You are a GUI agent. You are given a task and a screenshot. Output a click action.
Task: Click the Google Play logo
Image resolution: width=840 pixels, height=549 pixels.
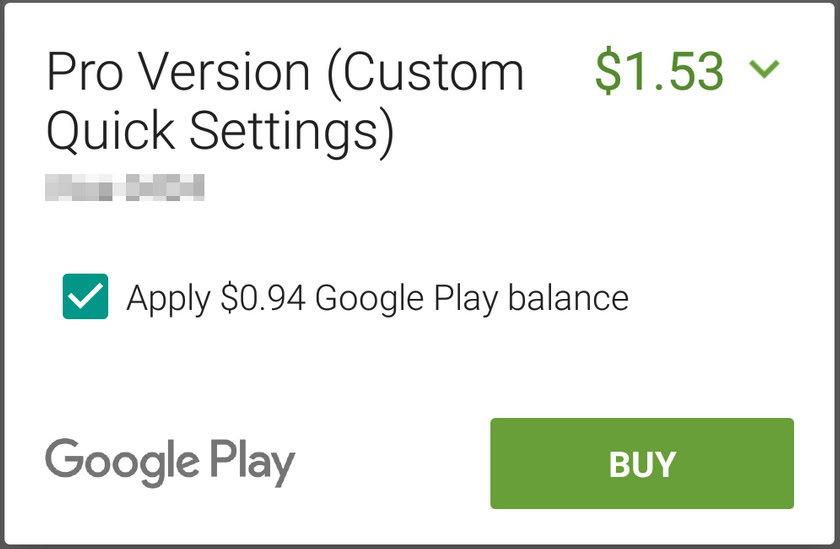coord(170,462)
